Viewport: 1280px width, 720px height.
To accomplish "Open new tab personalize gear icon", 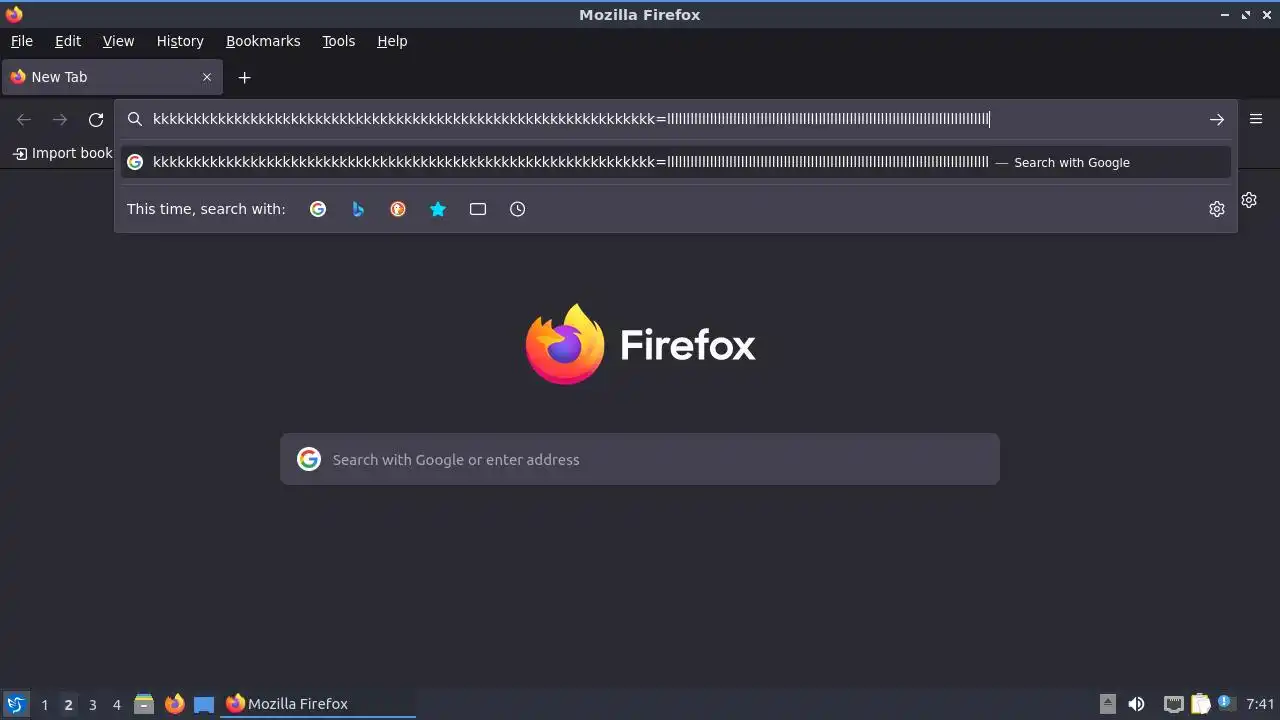I will (1249, 200).
